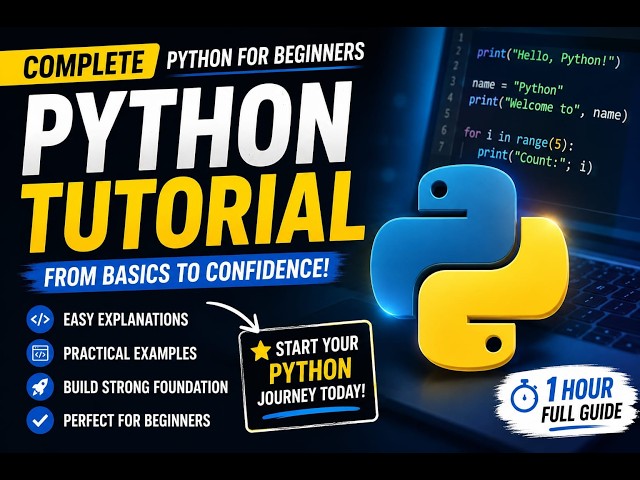640x480 pixels.
Task: Click the name = "Python" code line
Action: (518, 87)
